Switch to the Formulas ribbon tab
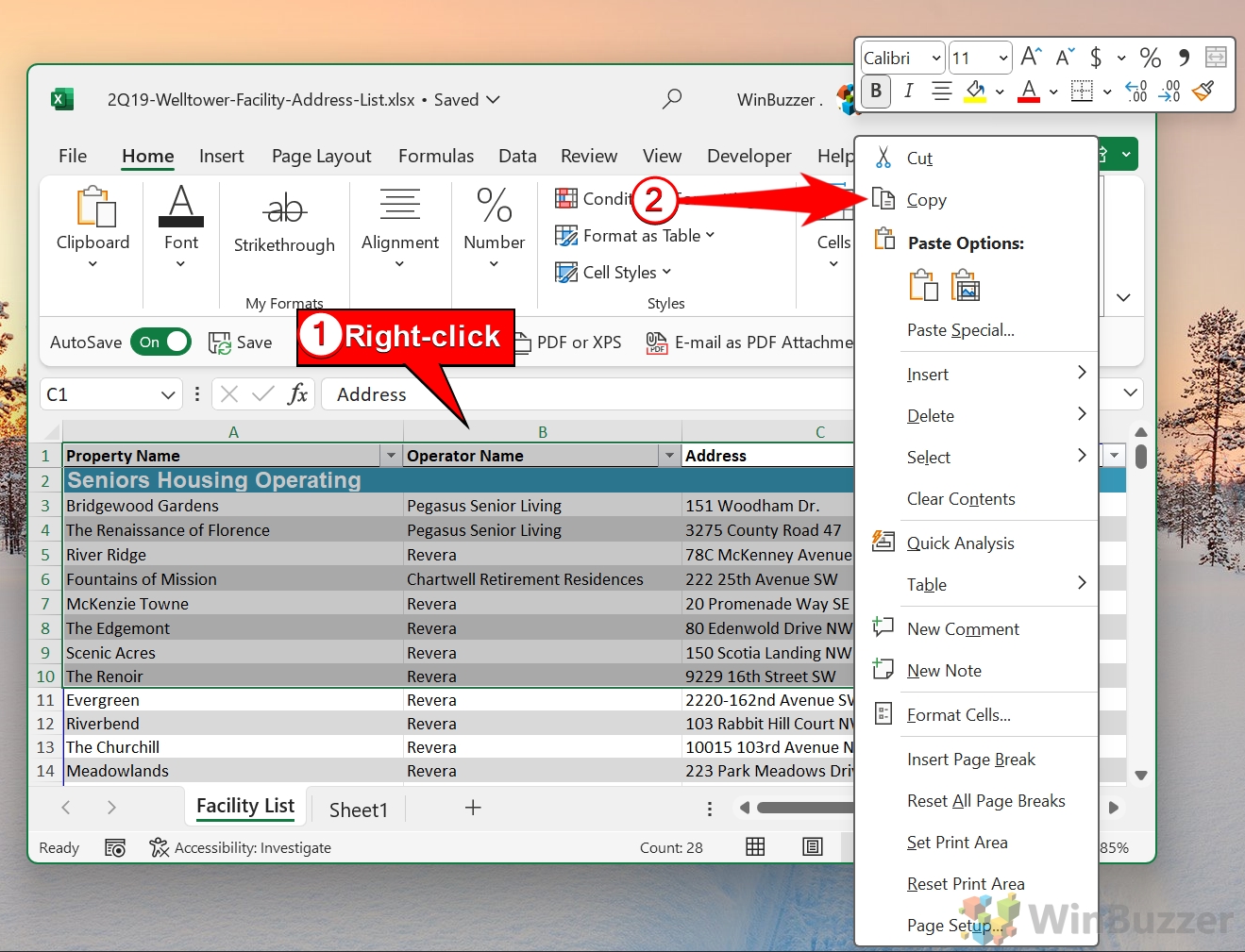This screenshot has width=1245, height=952. tap(435, 156)
